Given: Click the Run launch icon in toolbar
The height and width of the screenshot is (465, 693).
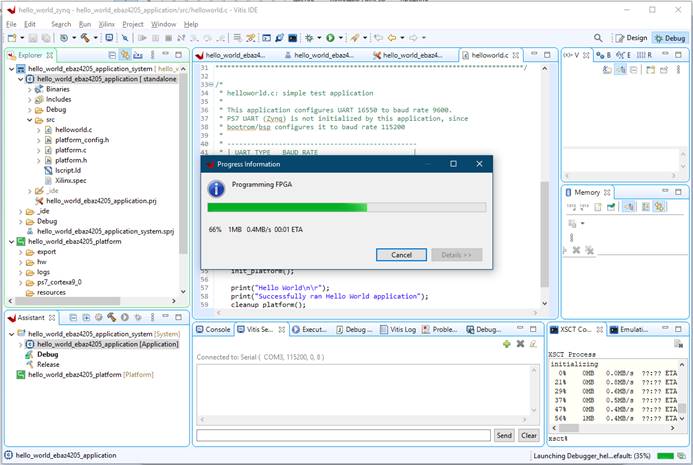Looking at the screenshot, I should 330,38.
